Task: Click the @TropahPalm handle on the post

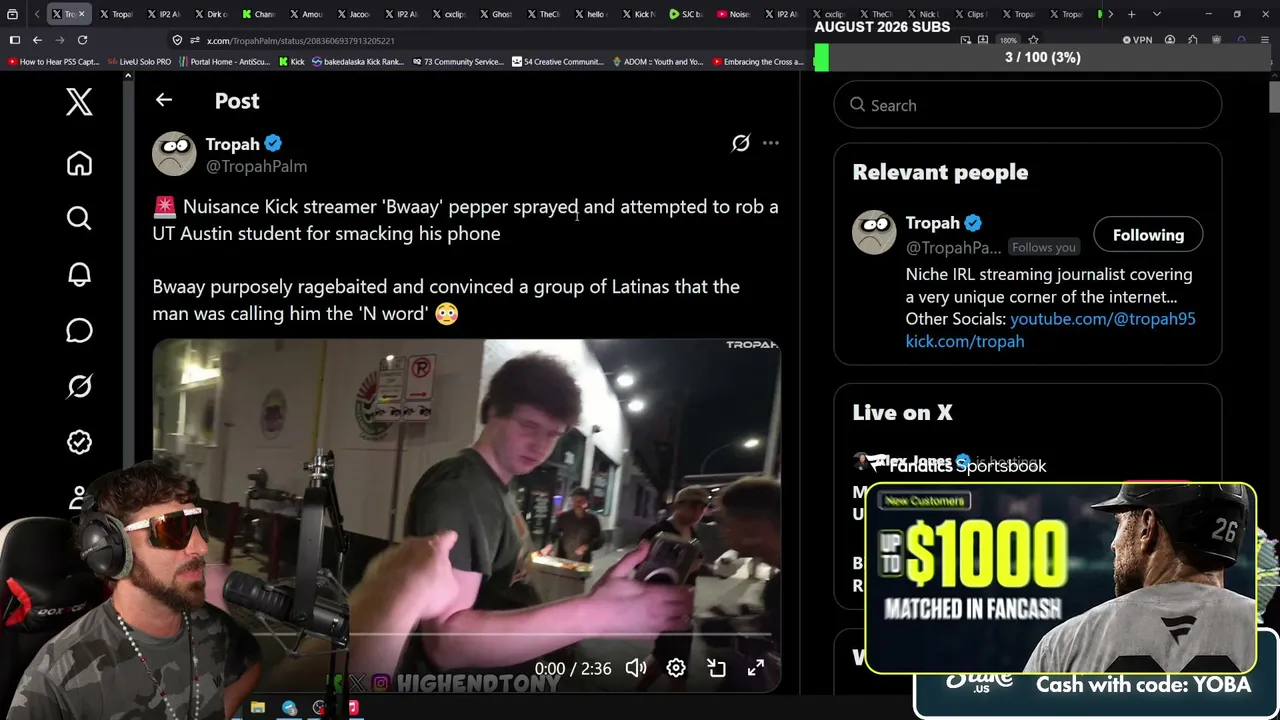Action: tap(256, 166)
